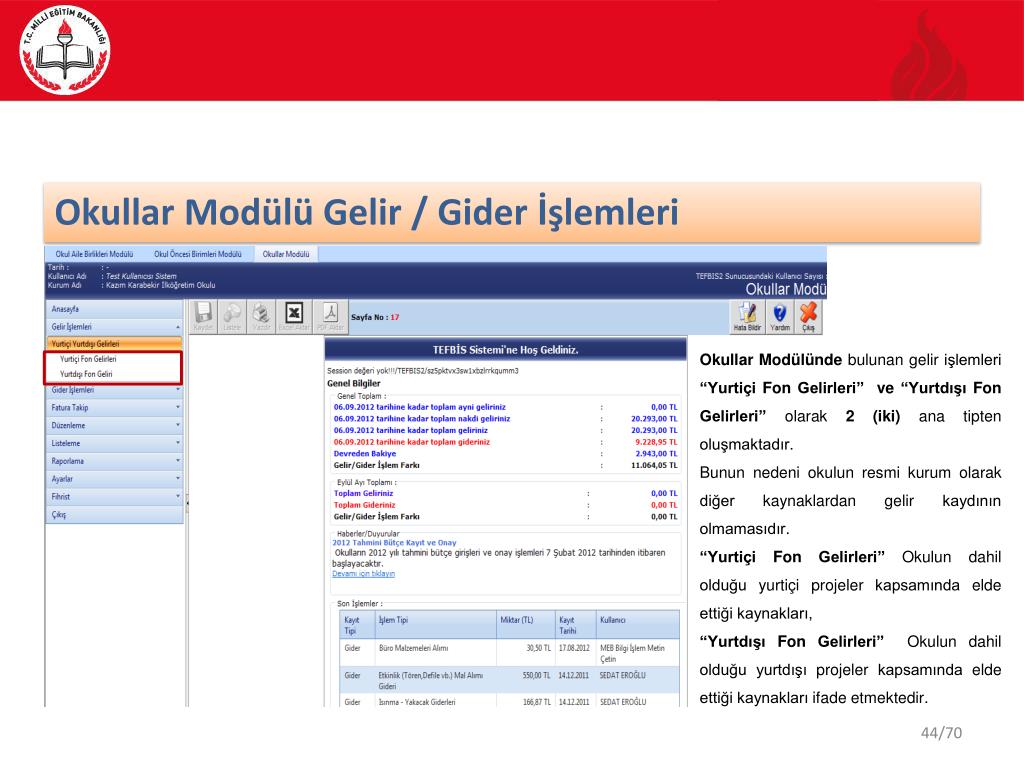Select Yurtiçi Yurtdışı Gelirleri menu header
This screenshot has height=768, width=1024.
pos(114,344)
